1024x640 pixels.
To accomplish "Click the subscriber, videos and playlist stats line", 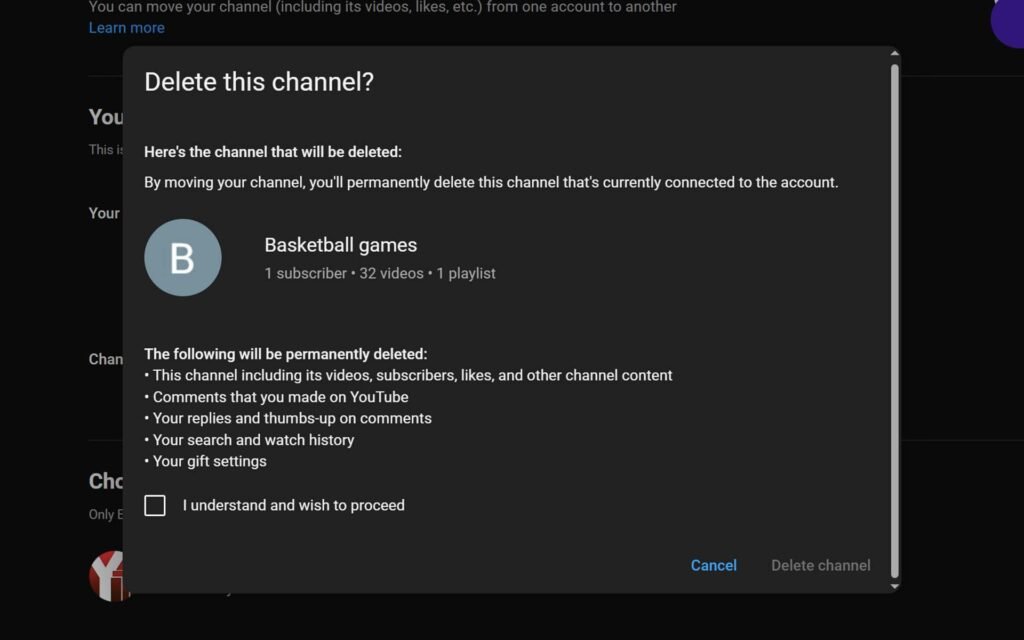I will [380, 273].
